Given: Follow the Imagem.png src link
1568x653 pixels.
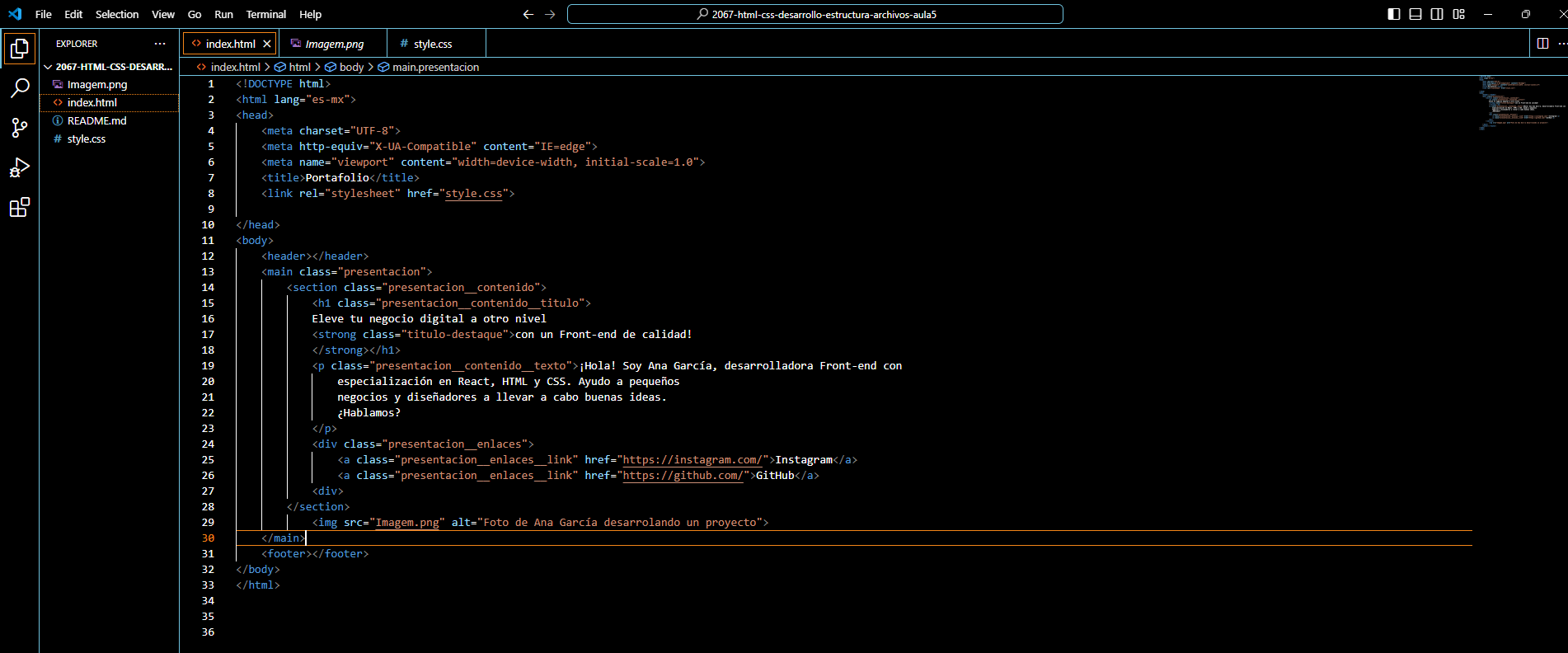Looking at the screenshot, I should 407,522.
